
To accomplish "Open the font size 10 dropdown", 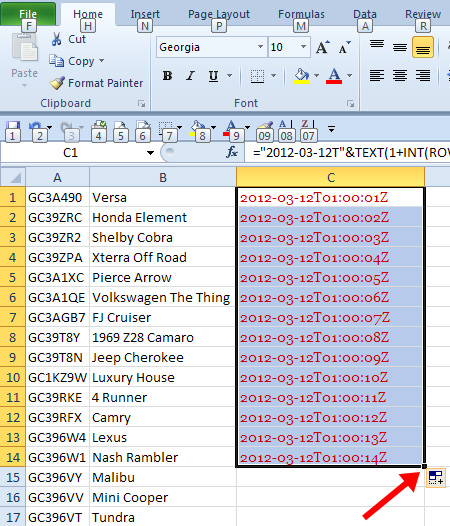I will pyautogui.click(x=303, y=47).
